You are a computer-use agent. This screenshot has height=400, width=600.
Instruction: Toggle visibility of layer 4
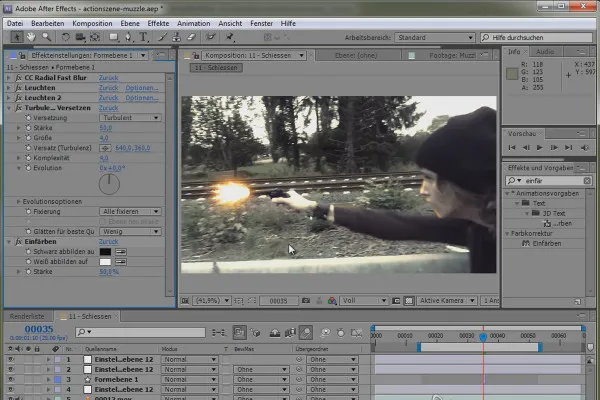click(11, 389)
